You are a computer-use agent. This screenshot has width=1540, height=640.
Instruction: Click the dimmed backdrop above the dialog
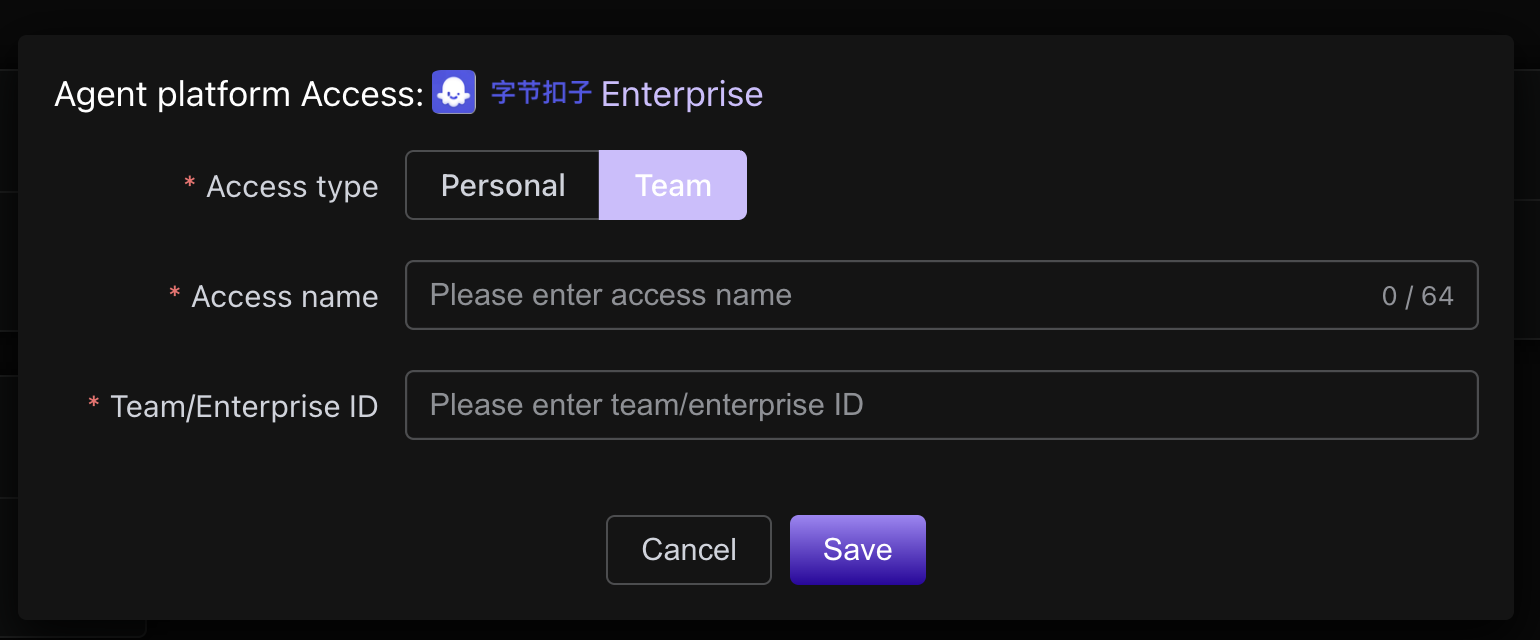point(770,16)
